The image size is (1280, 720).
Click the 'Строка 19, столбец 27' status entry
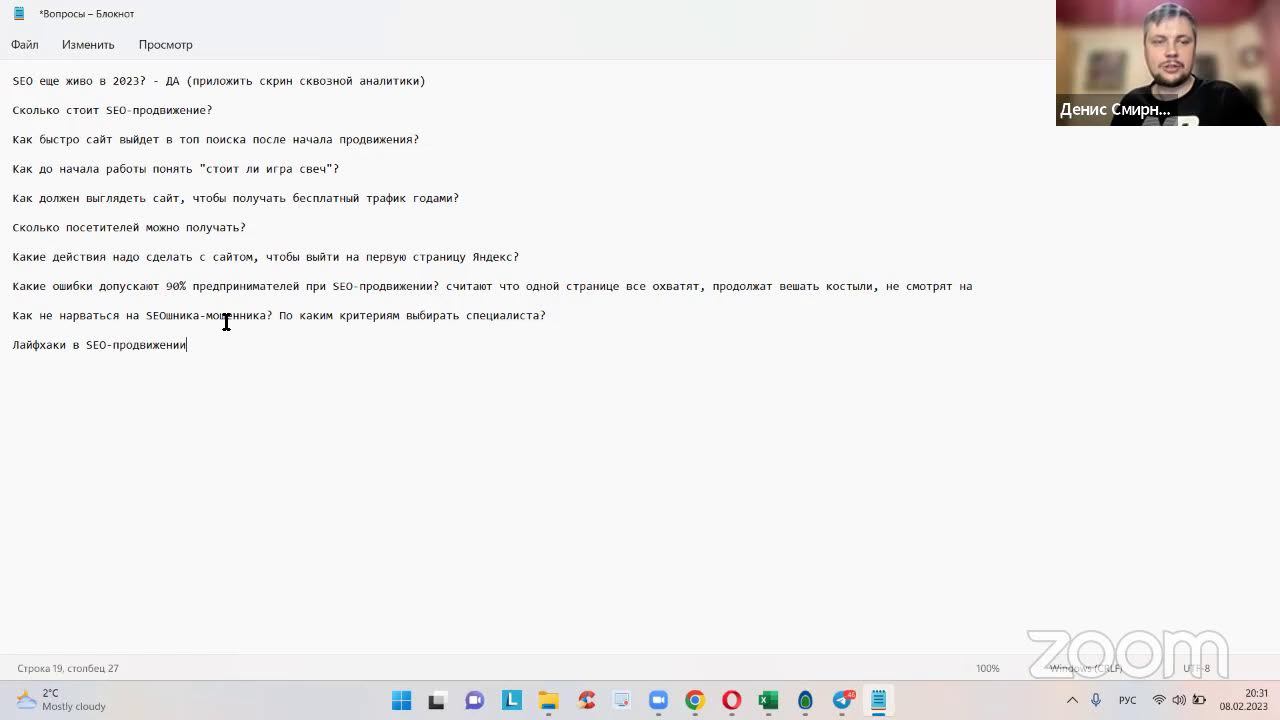(68, 668)
